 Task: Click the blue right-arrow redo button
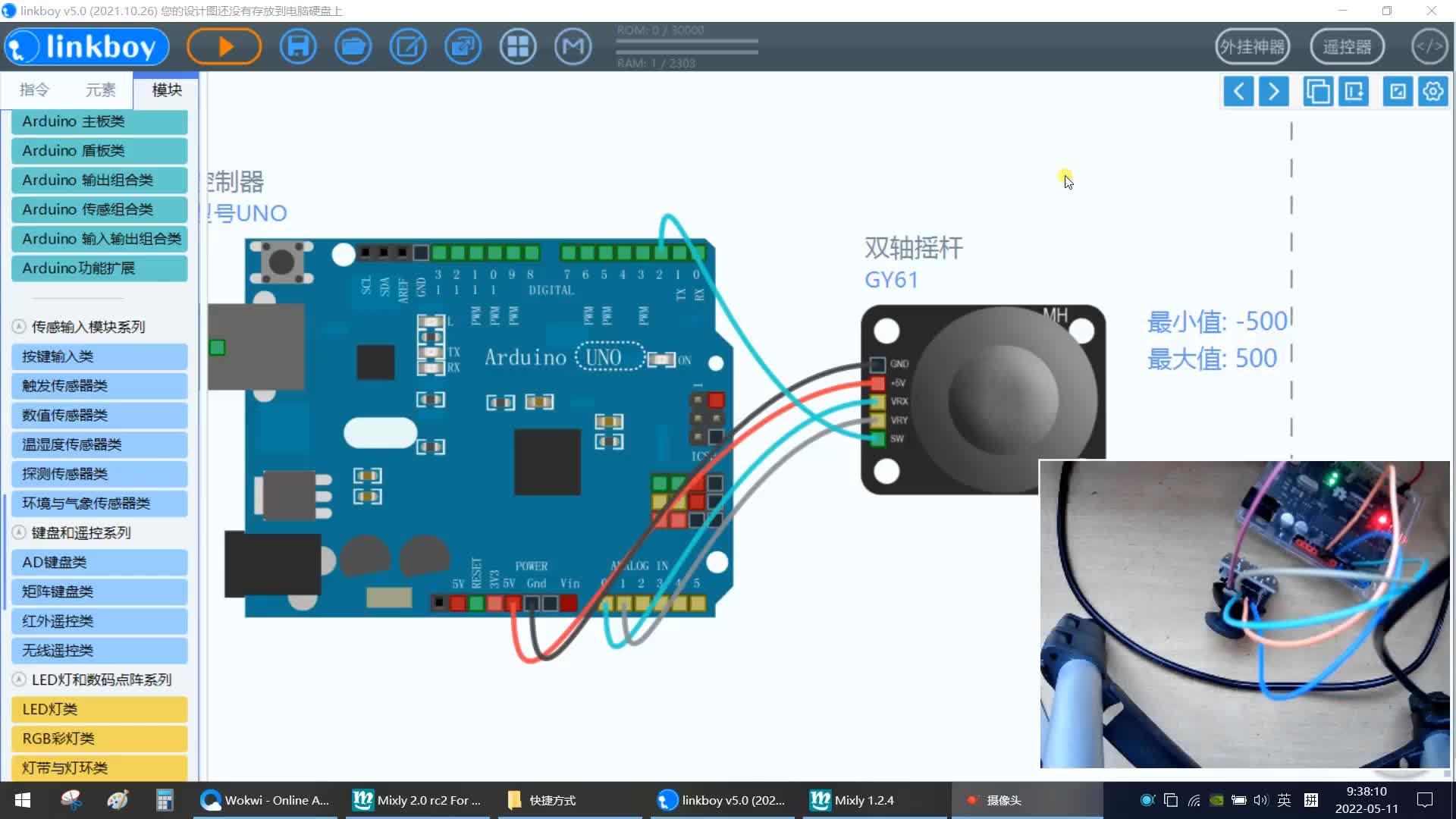pos(1274,92)
